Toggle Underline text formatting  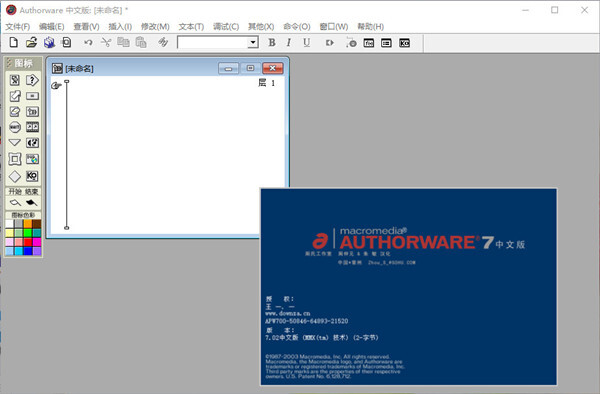(306, 42)
